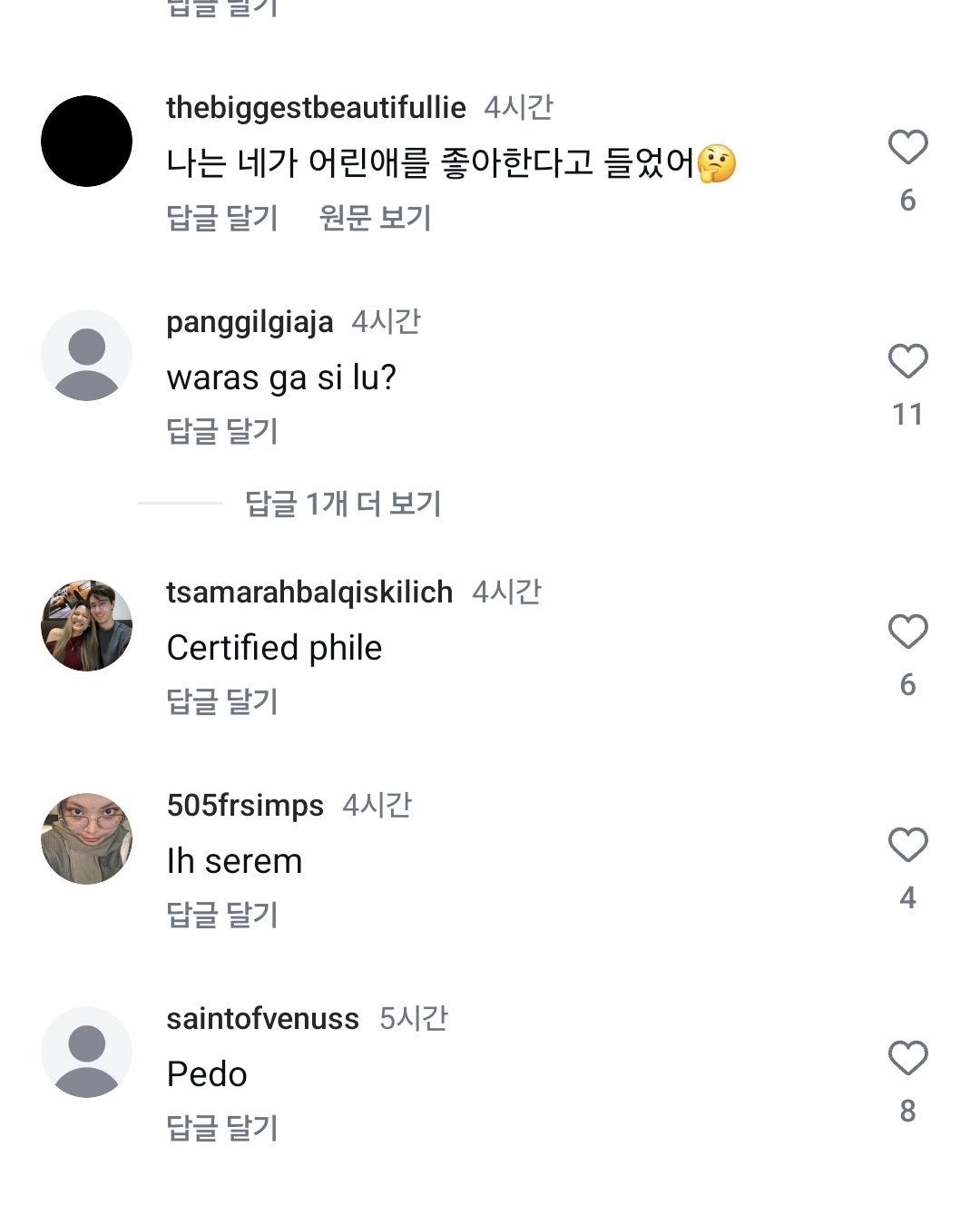This screenshot has width=980, height=1205.
Task: Open username thebiggestbeautifullie
Action: pos(316,108)
